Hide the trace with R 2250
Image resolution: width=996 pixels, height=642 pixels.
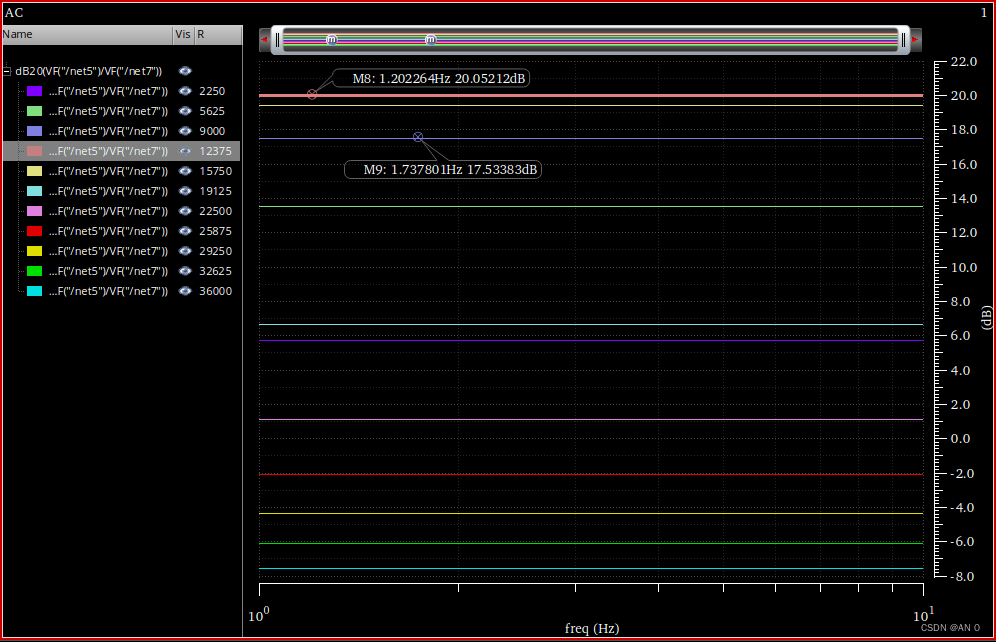[x=185, y=91]
